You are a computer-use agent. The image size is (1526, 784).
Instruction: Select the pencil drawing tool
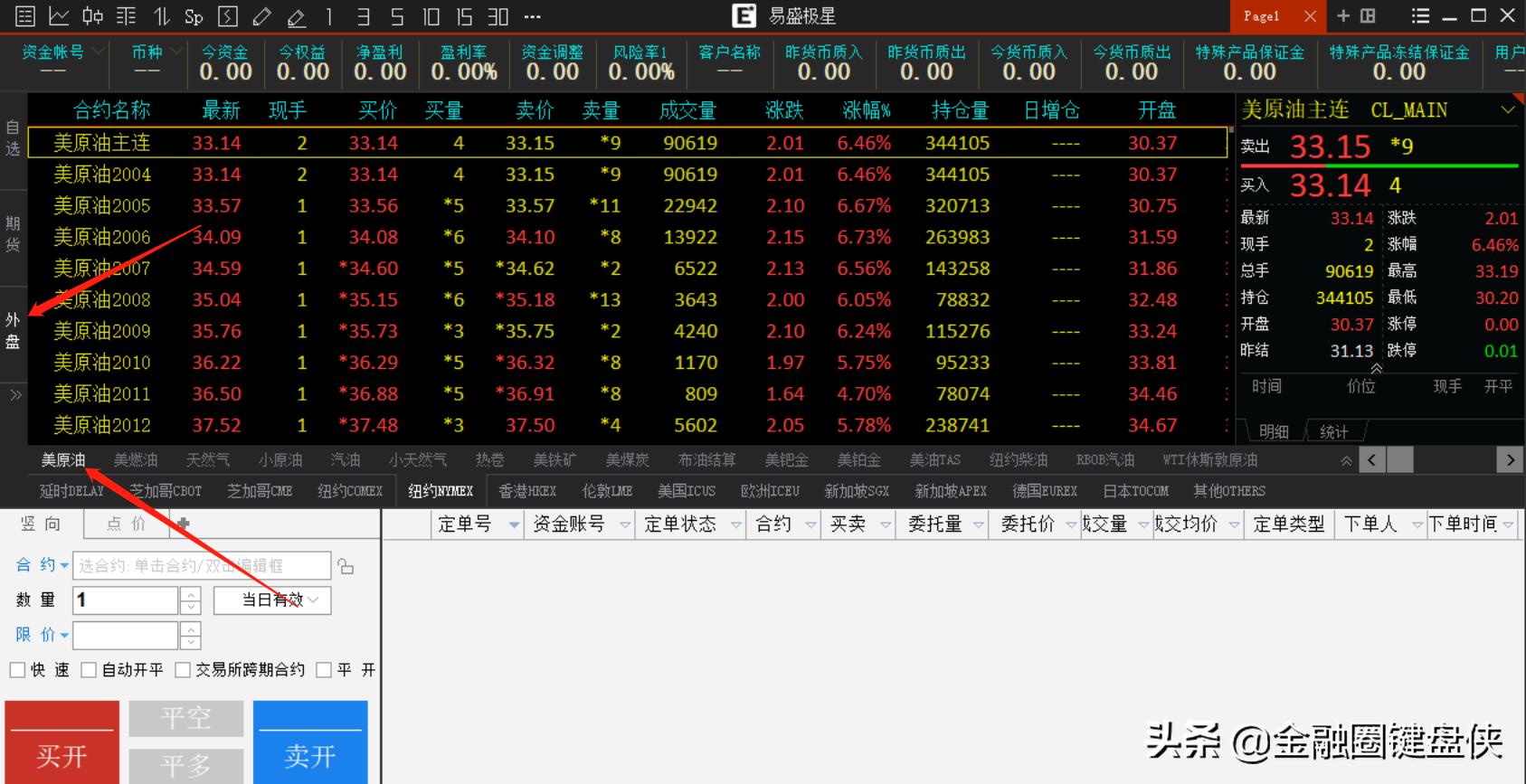tap(262, 16)
